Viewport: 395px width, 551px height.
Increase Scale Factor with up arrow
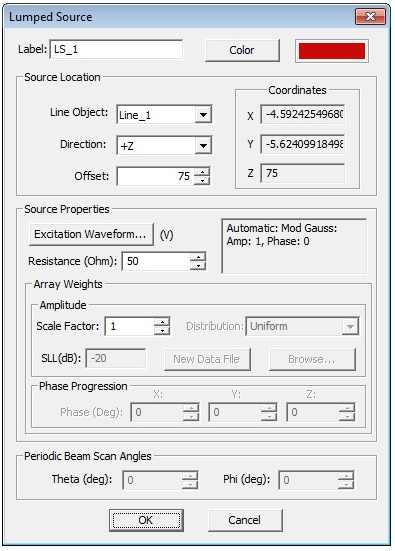(162, 322)
